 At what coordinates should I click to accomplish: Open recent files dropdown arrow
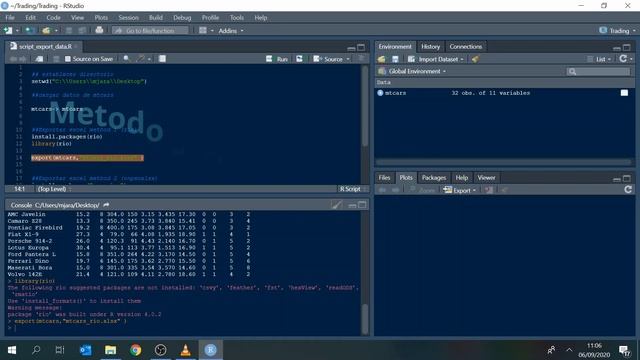point(56,31)
